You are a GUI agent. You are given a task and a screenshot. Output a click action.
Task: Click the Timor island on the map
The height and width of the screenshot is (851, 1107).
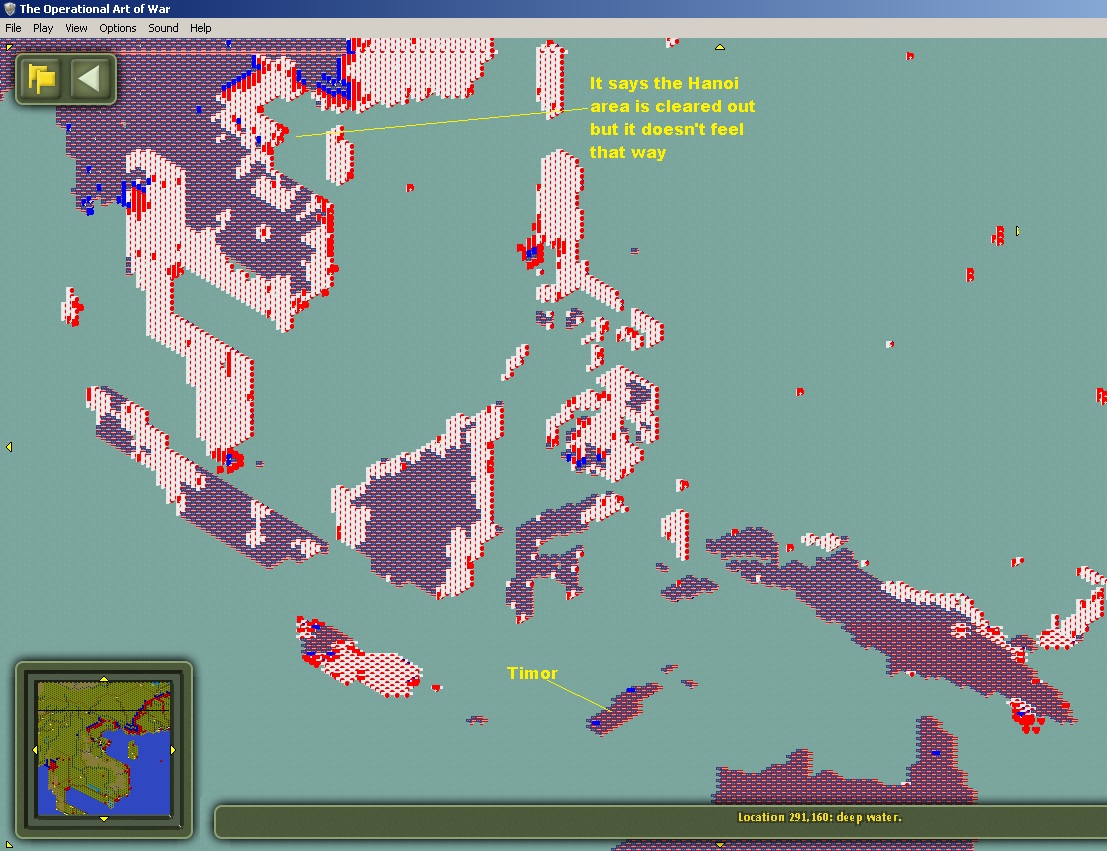623,708
